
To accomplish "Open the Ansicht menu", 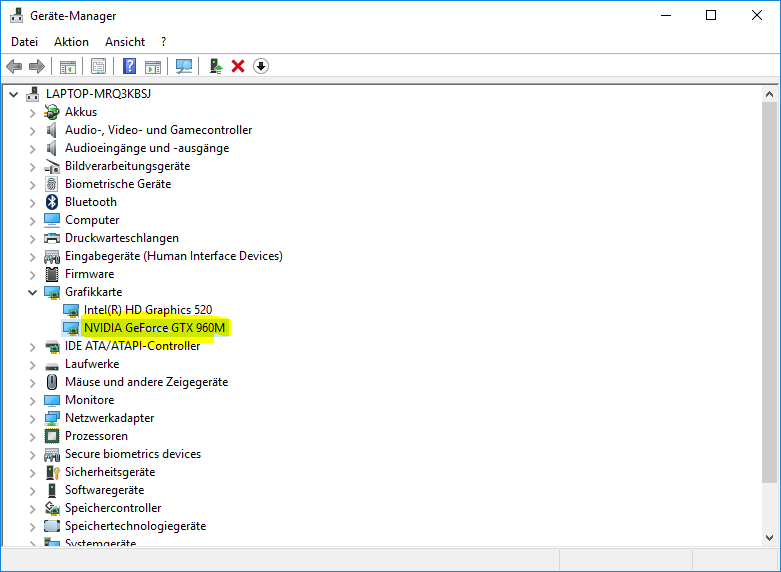I will [125, 42].
